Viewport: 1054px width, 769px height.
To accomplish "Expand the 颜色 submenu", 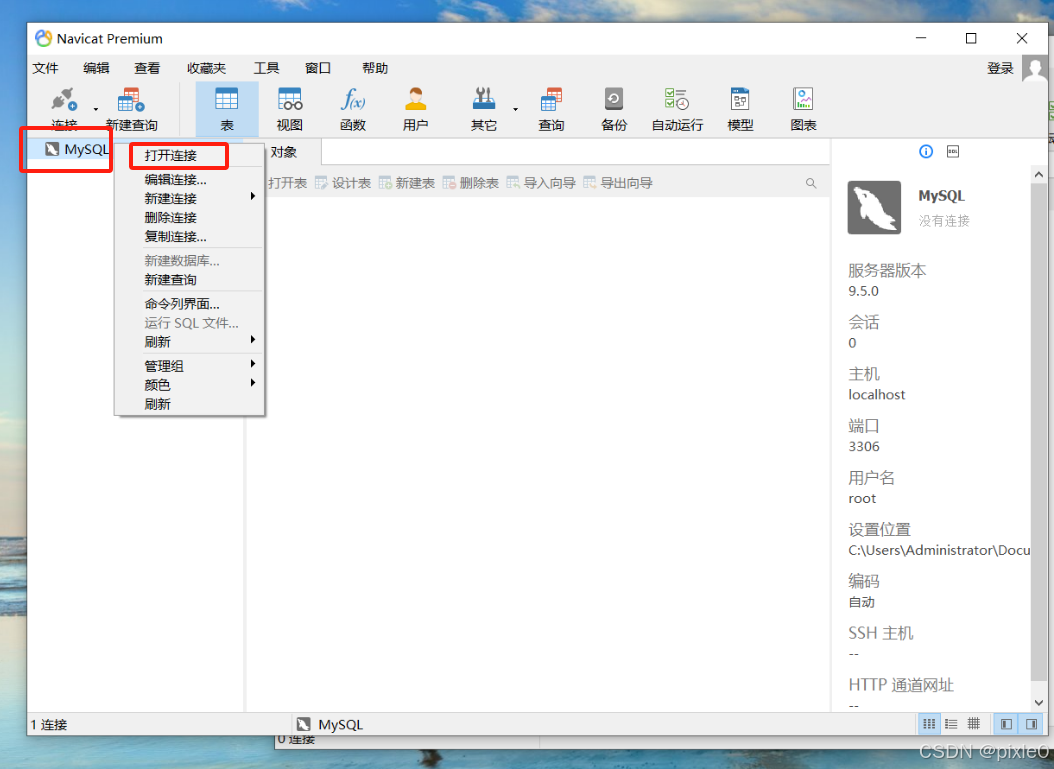I will click(190, 384).
